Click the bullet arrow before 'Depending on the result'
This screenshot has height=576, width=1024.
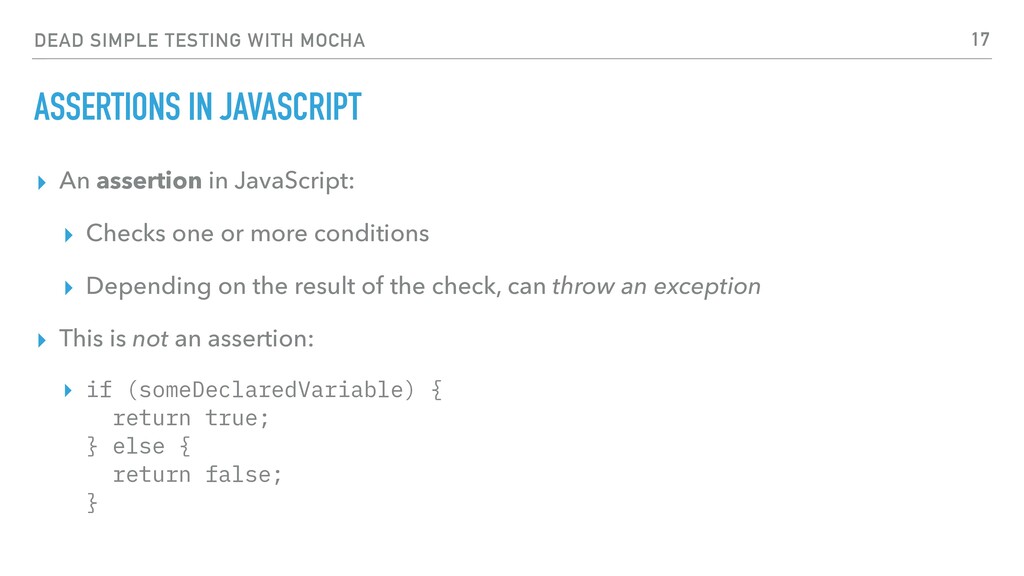point(69,288)
